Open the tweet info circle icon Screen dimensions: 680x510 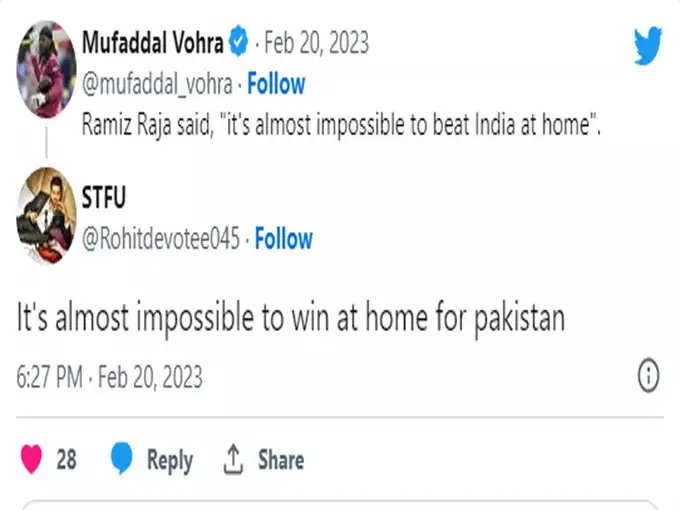[648, 376]
